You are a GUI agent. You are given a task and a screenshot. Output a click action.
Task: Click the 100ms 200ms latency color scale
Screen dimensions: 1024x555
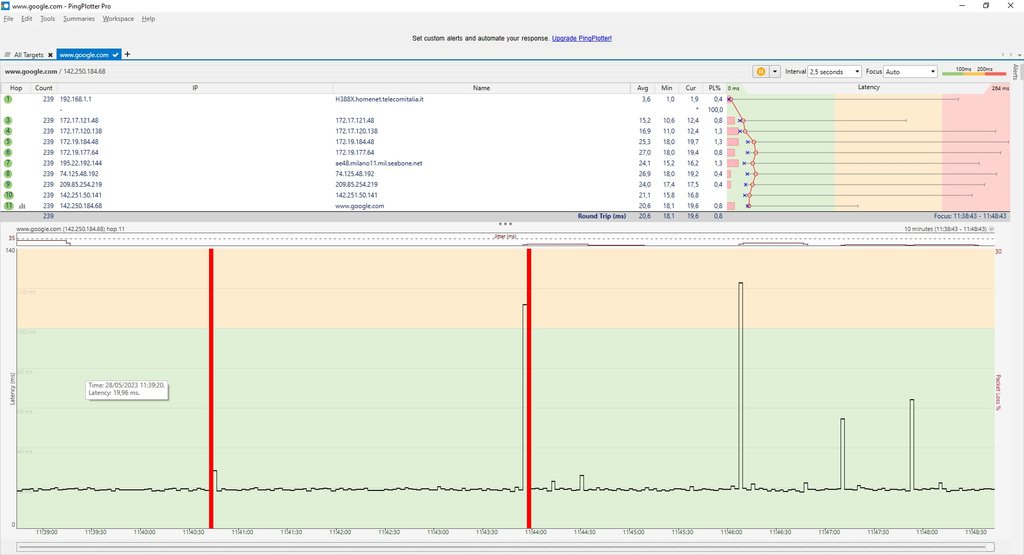pyautogui.click(x=973, y=71)
